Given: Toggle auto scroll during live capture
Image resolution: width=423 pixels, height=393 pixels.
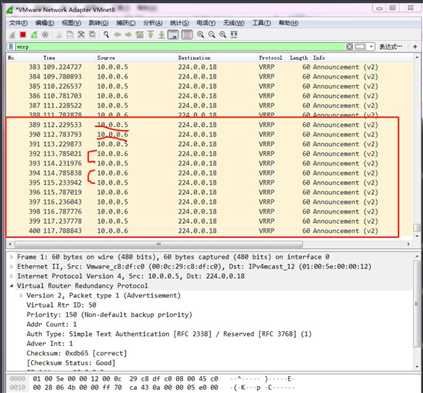Looking at the screenshot, I should click(x=173, y=35).
